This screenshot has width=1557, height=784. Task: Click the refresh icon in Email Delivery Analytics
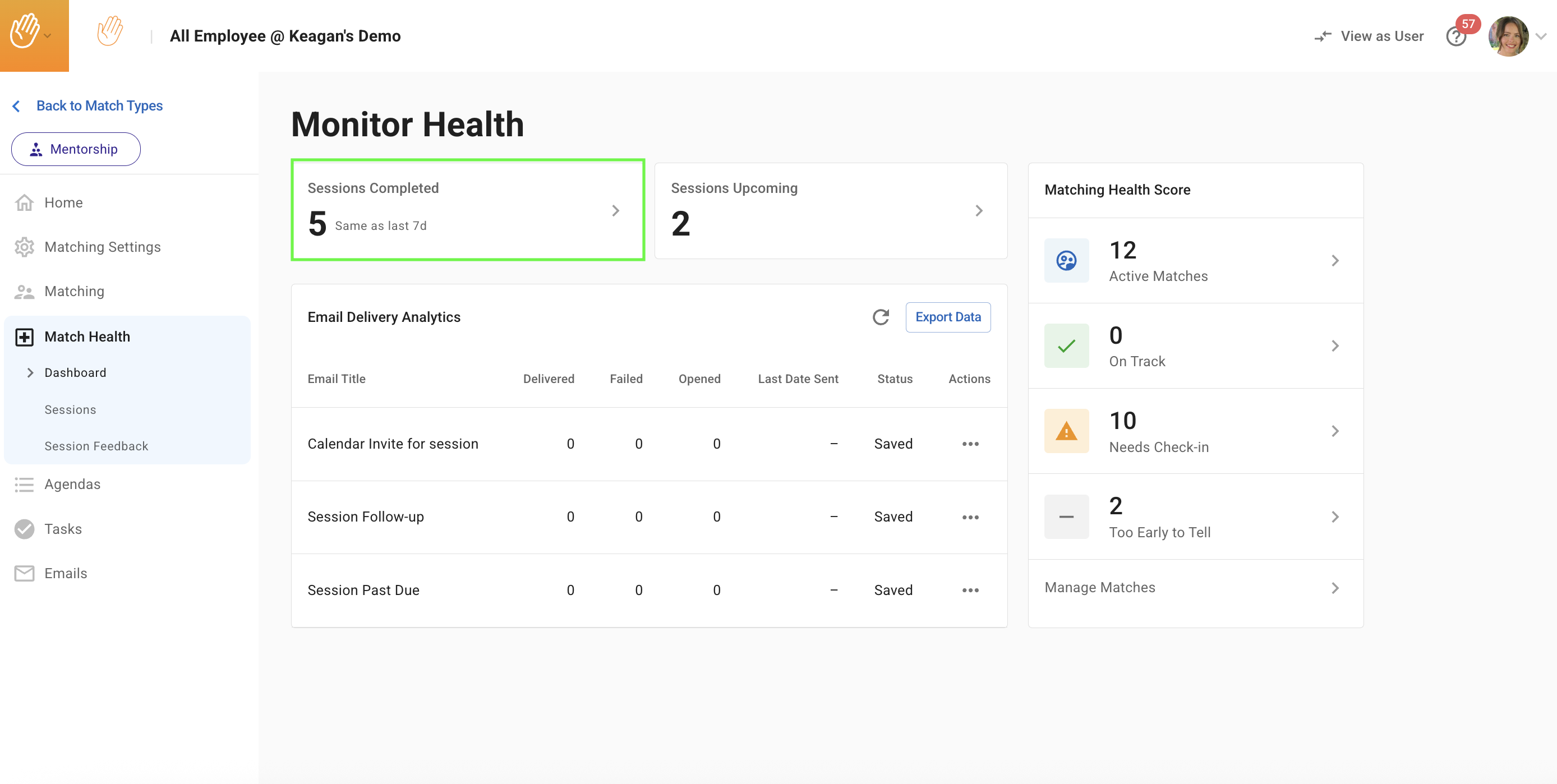tap(880, 317)
